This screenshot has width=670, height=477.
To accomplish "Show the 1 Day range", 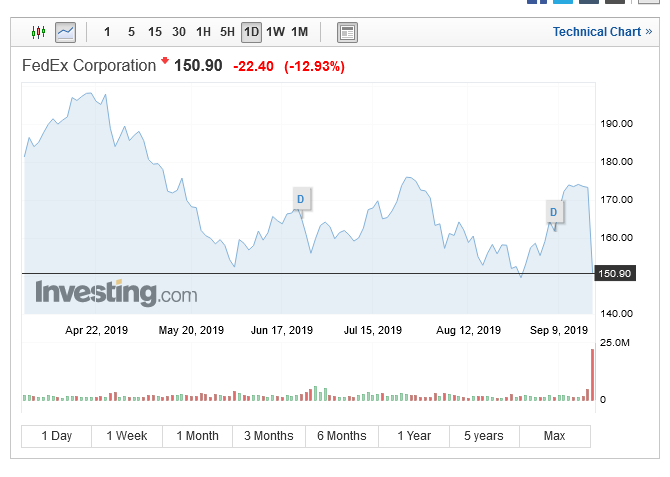I will [56, 436].
